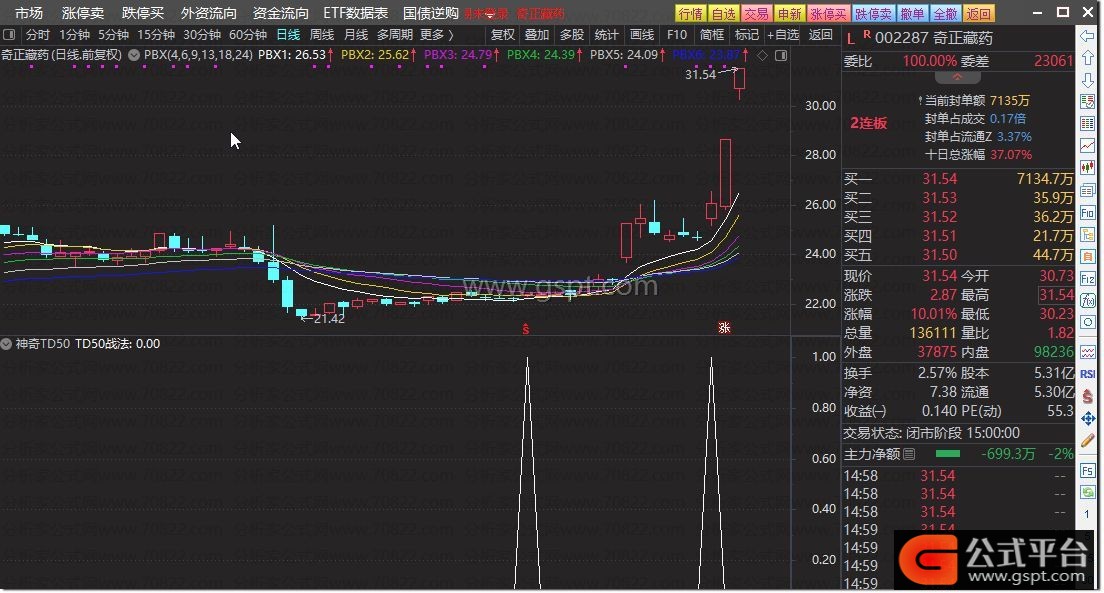
Task: Show the intraday line chart icon
Action: tap(1087, 146)
